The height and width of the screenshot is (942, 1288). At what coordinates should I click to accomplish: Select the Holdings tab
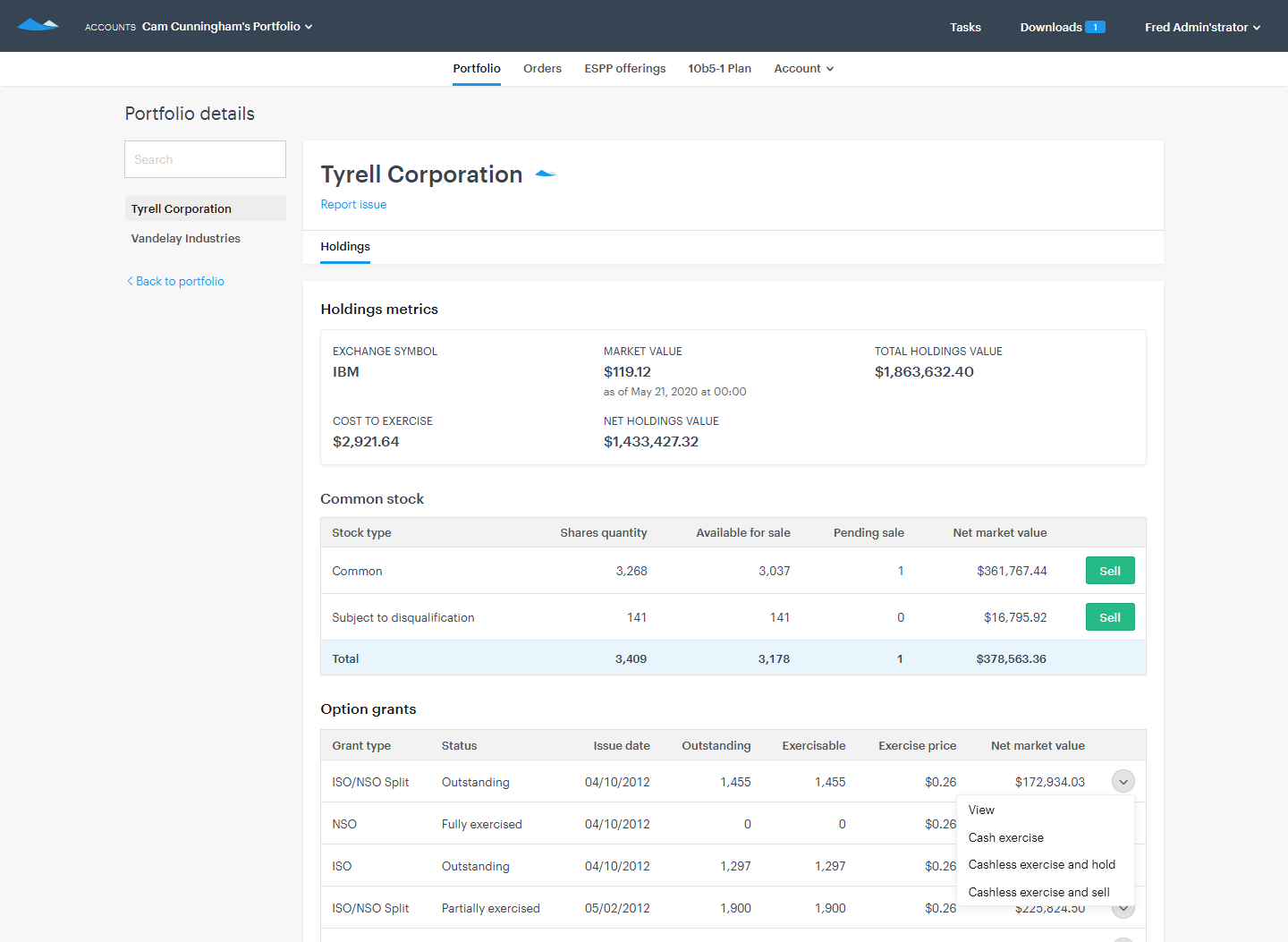(x=345, y=246)
